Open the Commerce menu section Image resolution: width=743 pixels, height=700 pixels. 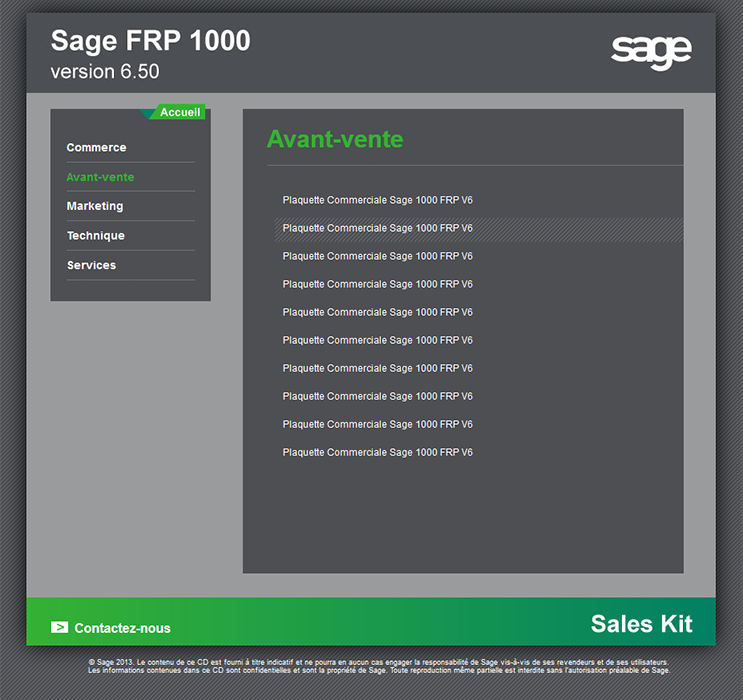(96, 147)
